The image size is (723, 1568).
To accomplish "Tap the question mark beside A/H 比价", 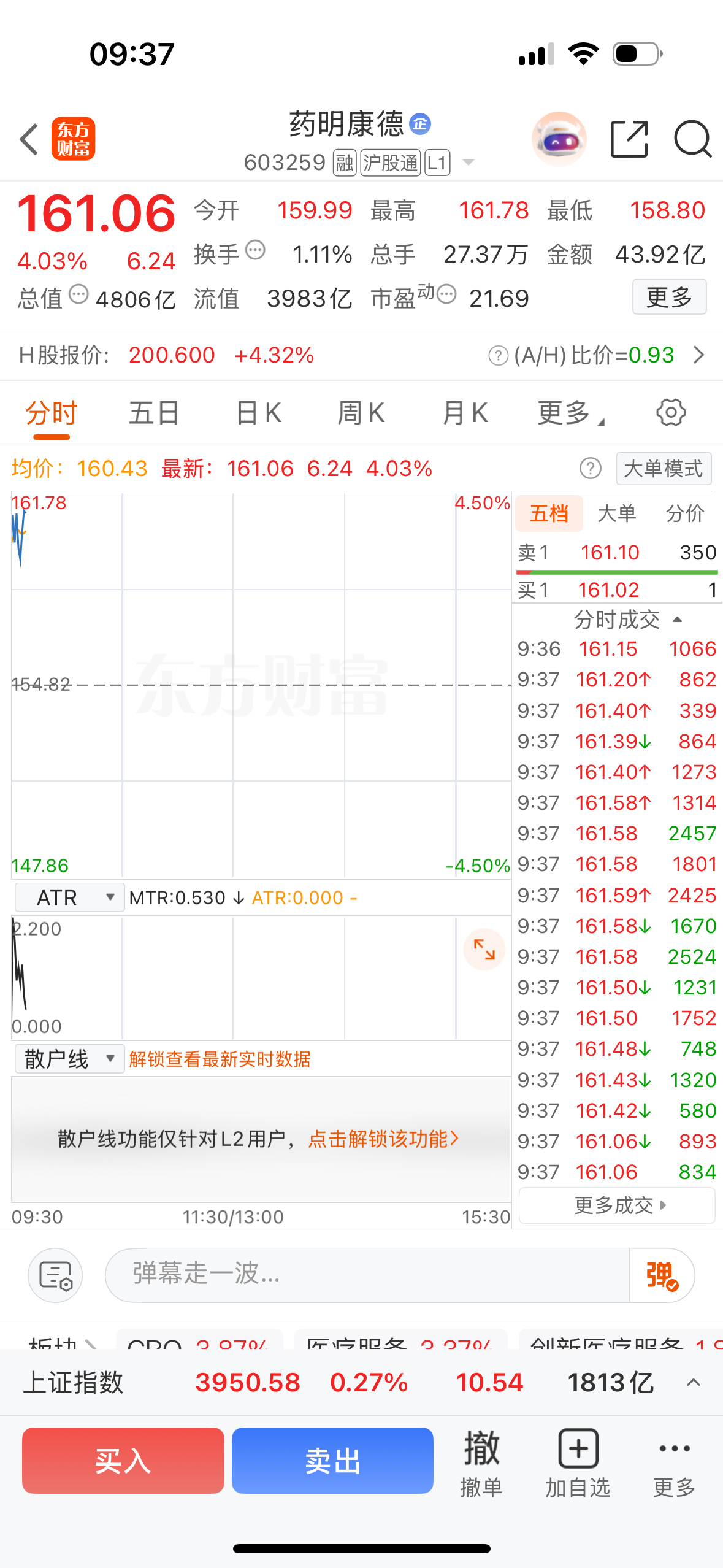I will click(x=498, y=355).
